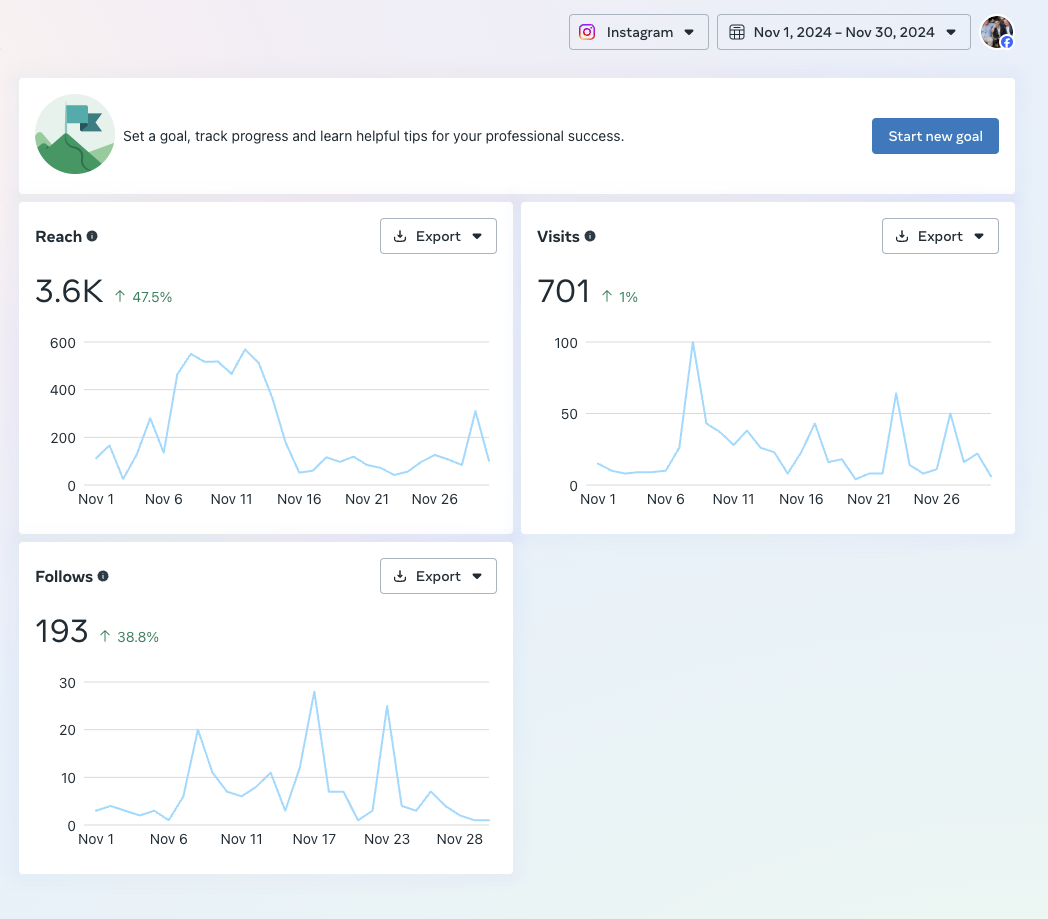
Task: Click the download icon in Reach Export
Action: (x=401, y=236)
